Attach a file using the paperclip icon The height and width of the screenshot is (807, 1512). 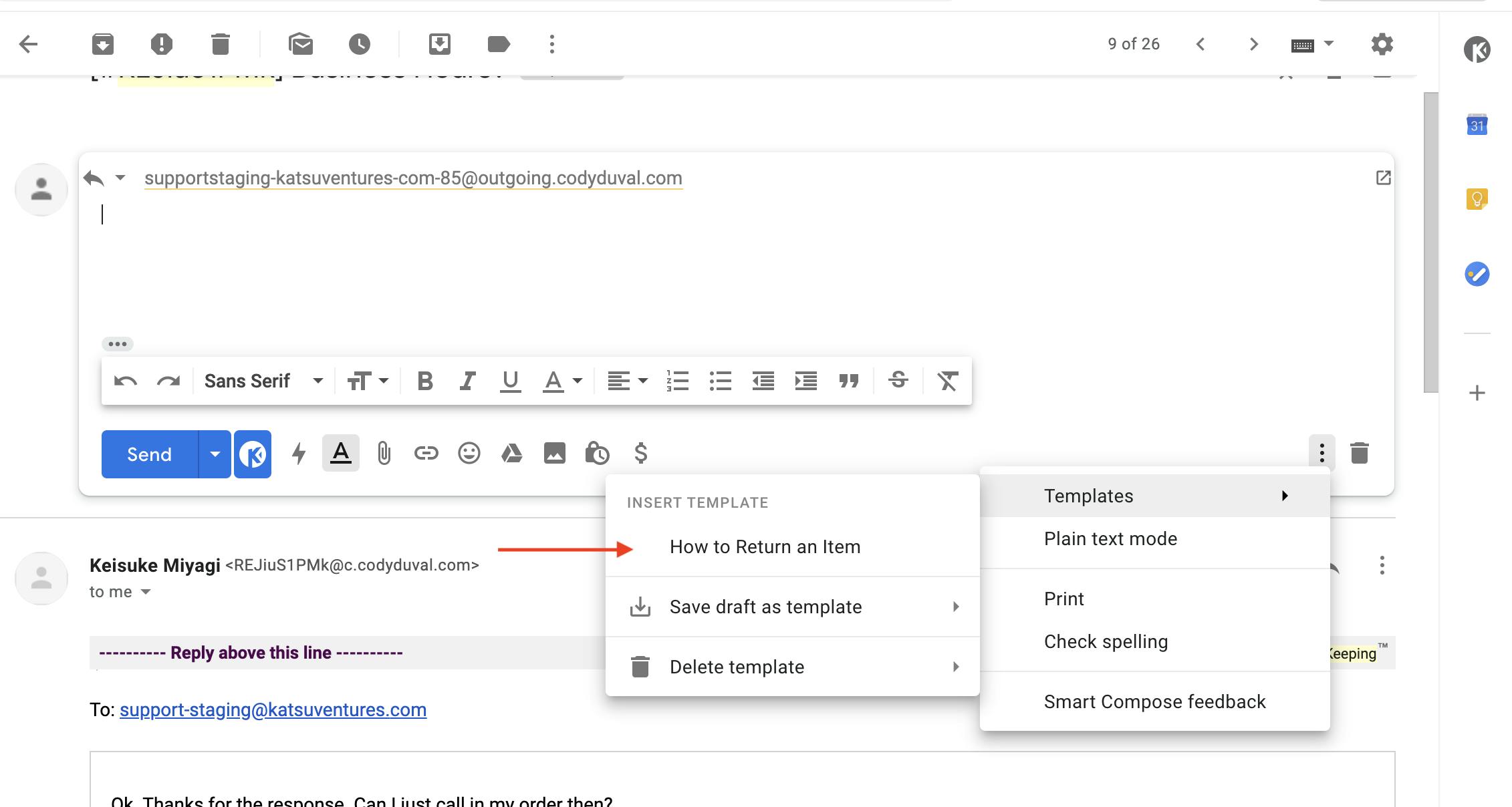coord(383,454)
